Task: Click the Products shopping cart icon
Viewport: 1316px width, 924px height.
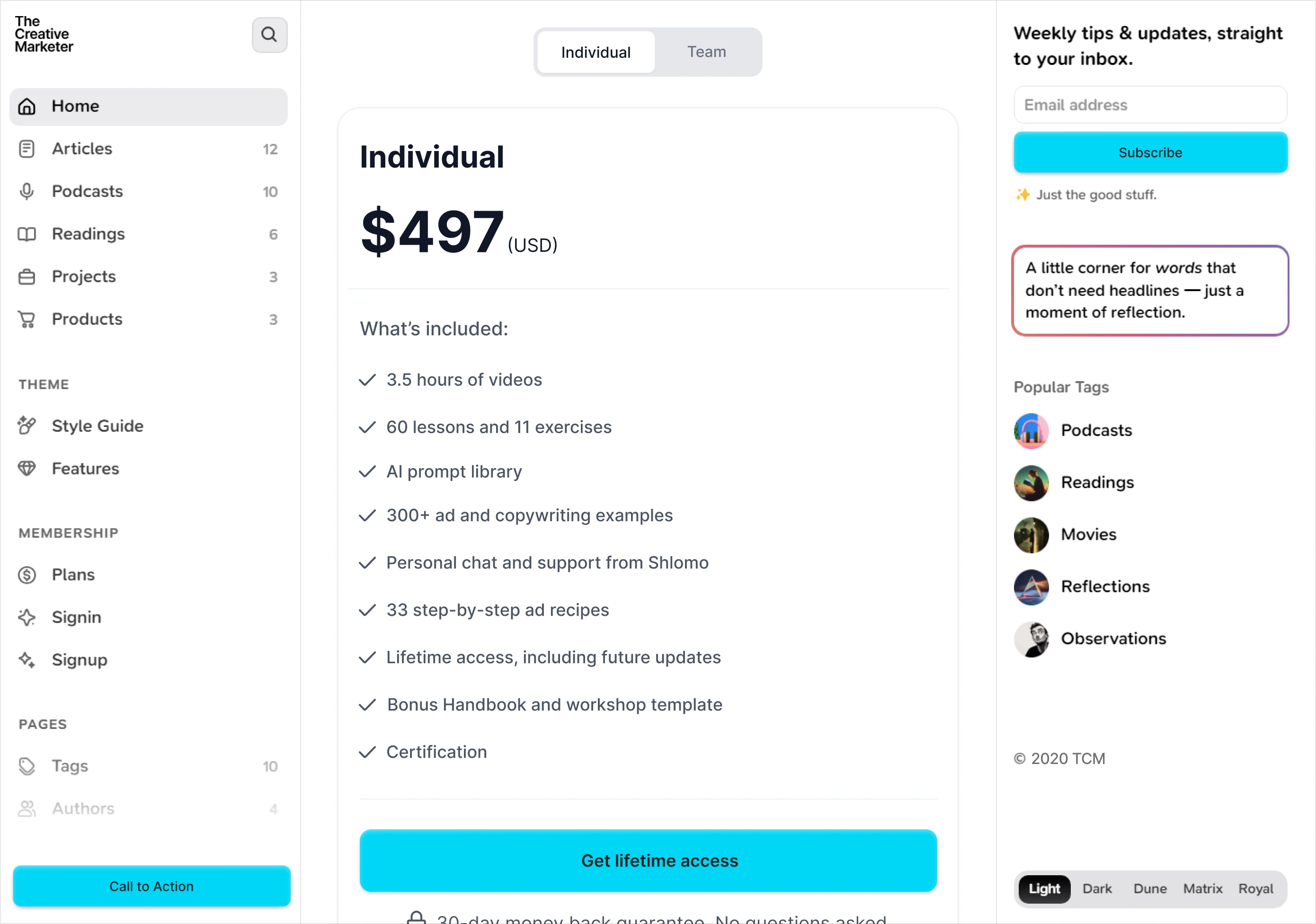Action: (x=27, y=319)
